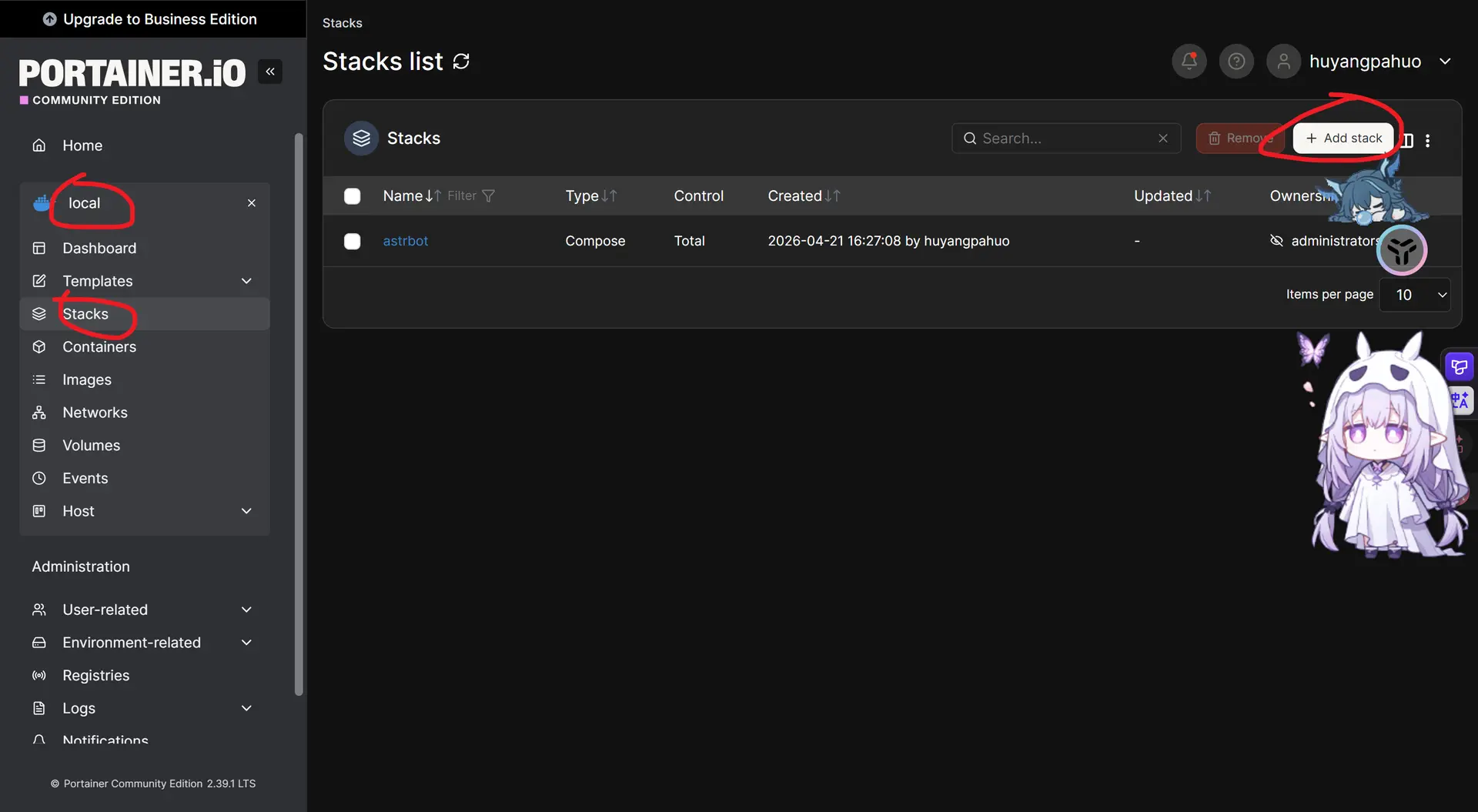Image resolution: width=1478 pixels, height=812 pixels.
Task: Sort stacks by Type column
Action: coord(590,196)
